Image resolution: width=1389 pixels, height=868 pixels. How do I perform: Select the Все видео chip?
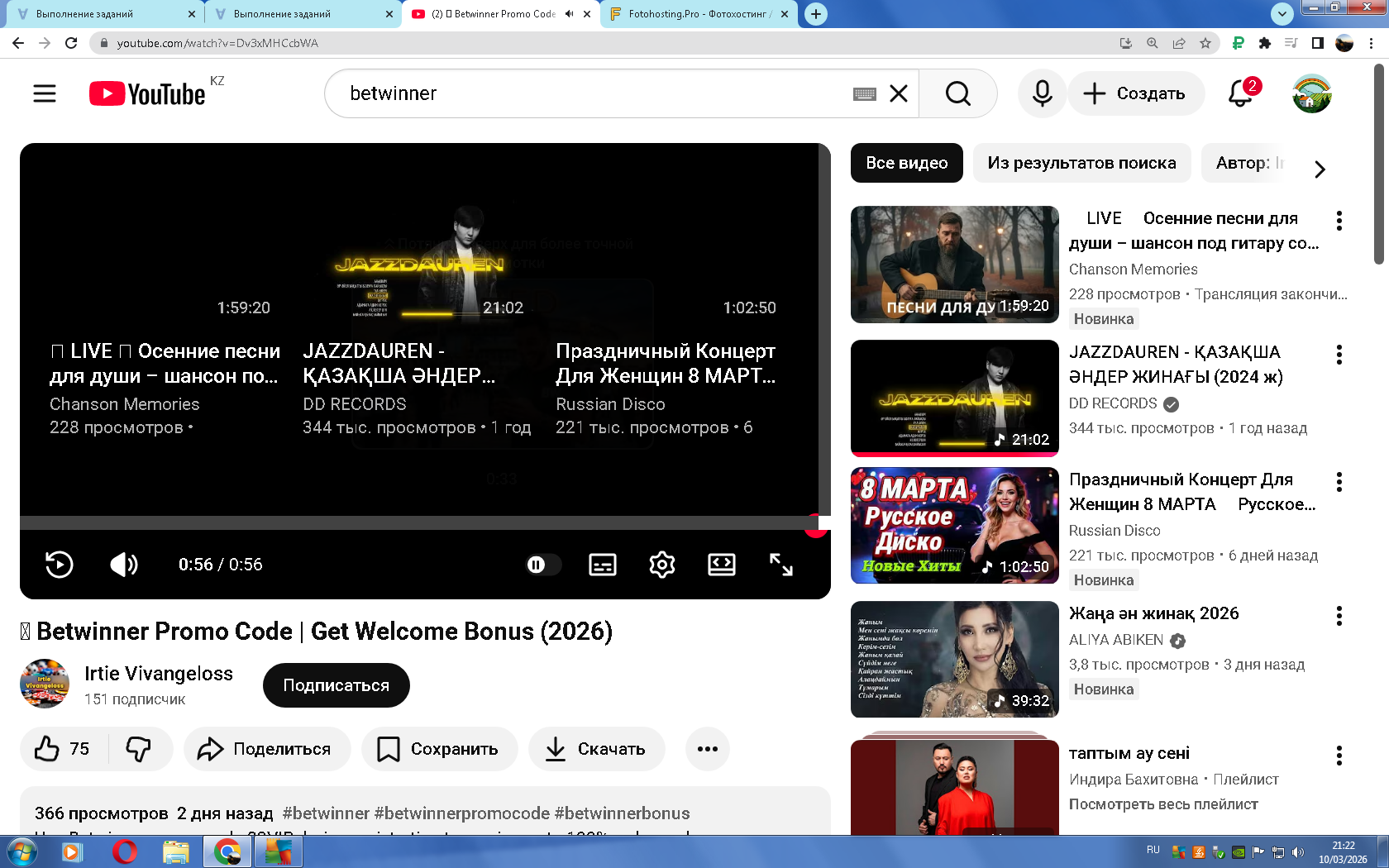pyautogui.click(x=907, y=163)
